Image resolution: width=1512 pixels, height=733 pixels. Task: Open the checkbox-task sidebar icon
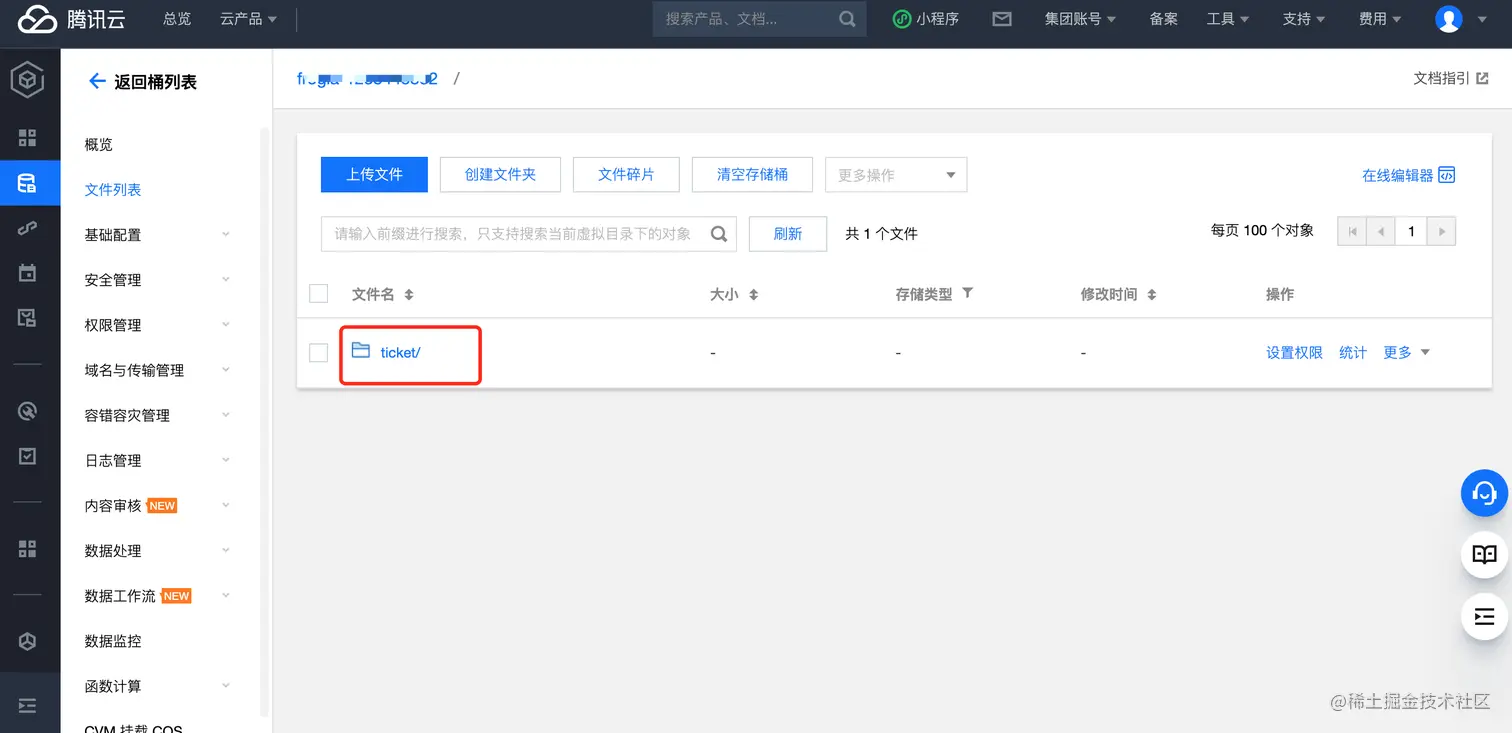[28, 456]
